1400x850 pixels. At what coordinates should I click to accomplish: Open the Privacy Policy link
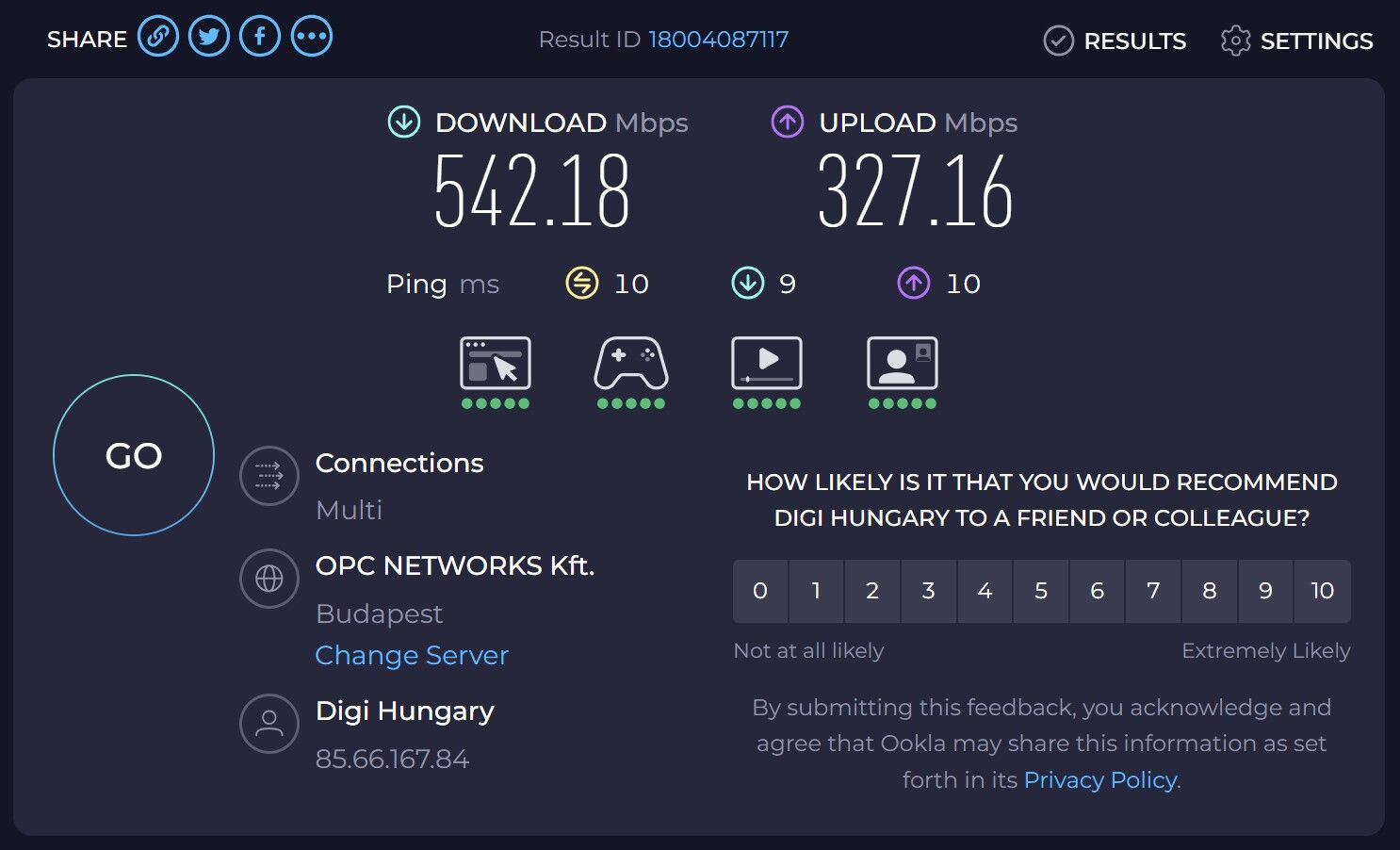(x=1100, y=780)
